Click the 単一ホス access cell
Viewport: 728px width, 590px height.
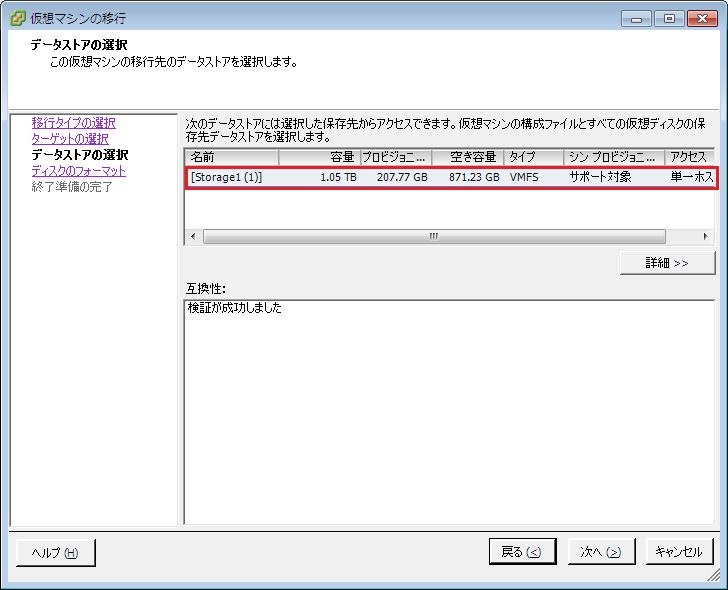(692, 177)
